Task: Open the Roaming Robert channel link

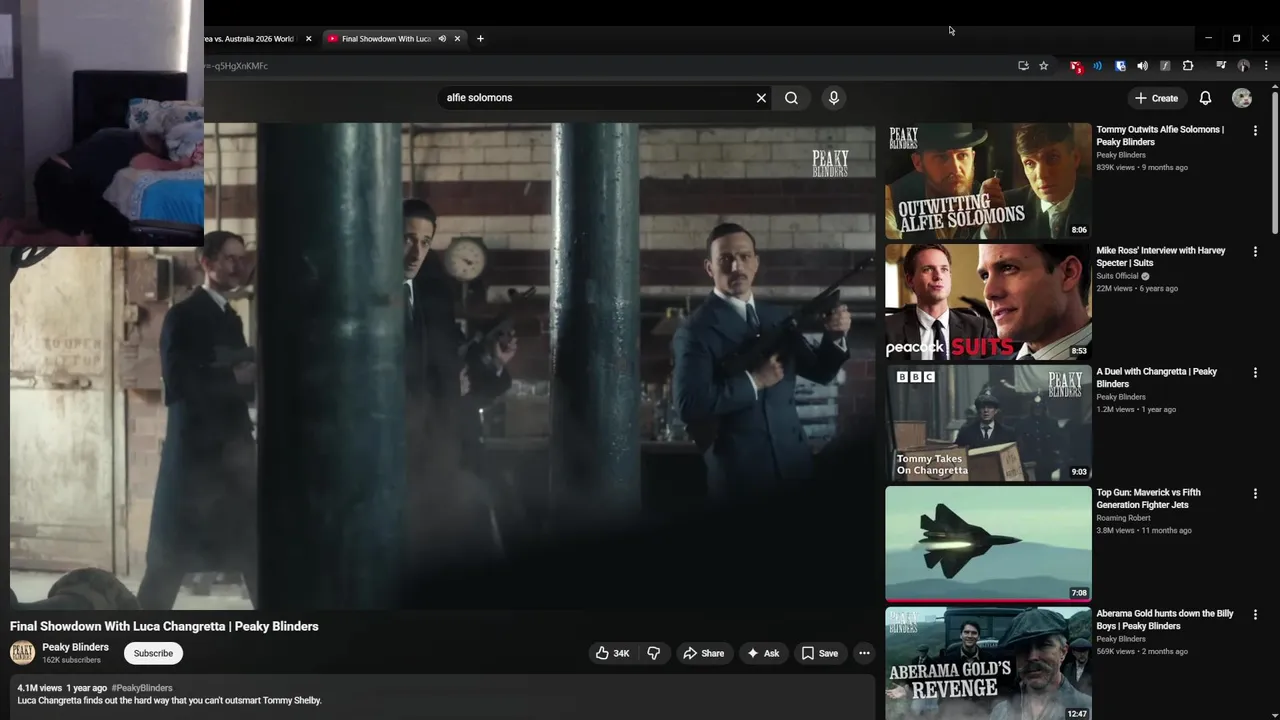Action: (x=1124, y=518)
